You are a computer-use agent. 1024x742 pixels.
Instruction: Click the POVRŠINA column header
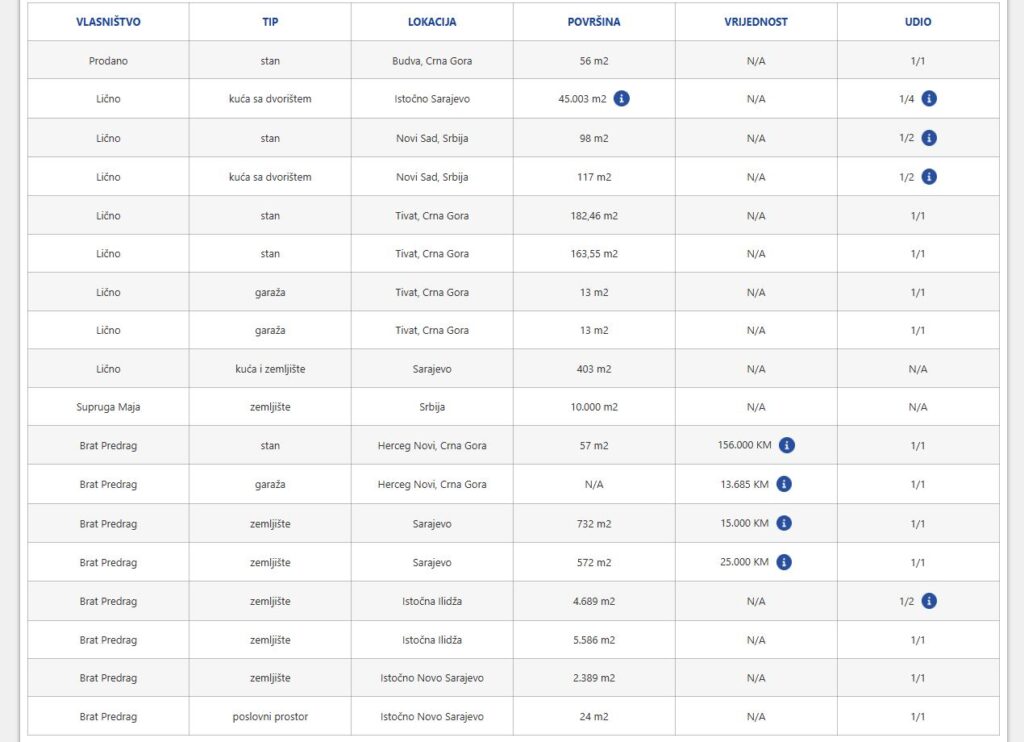pos(594,22)
